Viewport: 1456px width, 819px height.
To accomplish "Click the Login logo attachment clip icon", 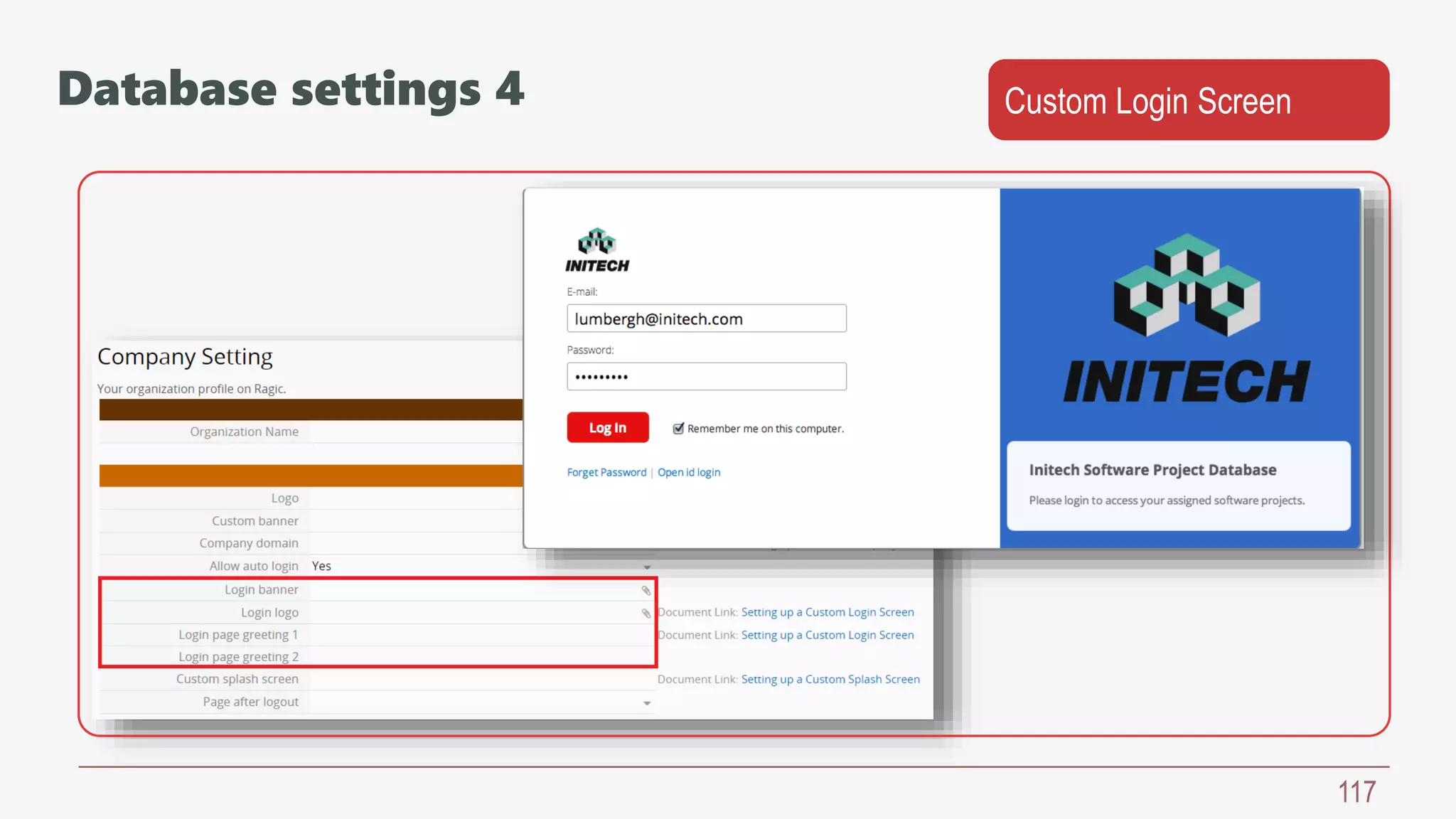I will pos(646,613).
